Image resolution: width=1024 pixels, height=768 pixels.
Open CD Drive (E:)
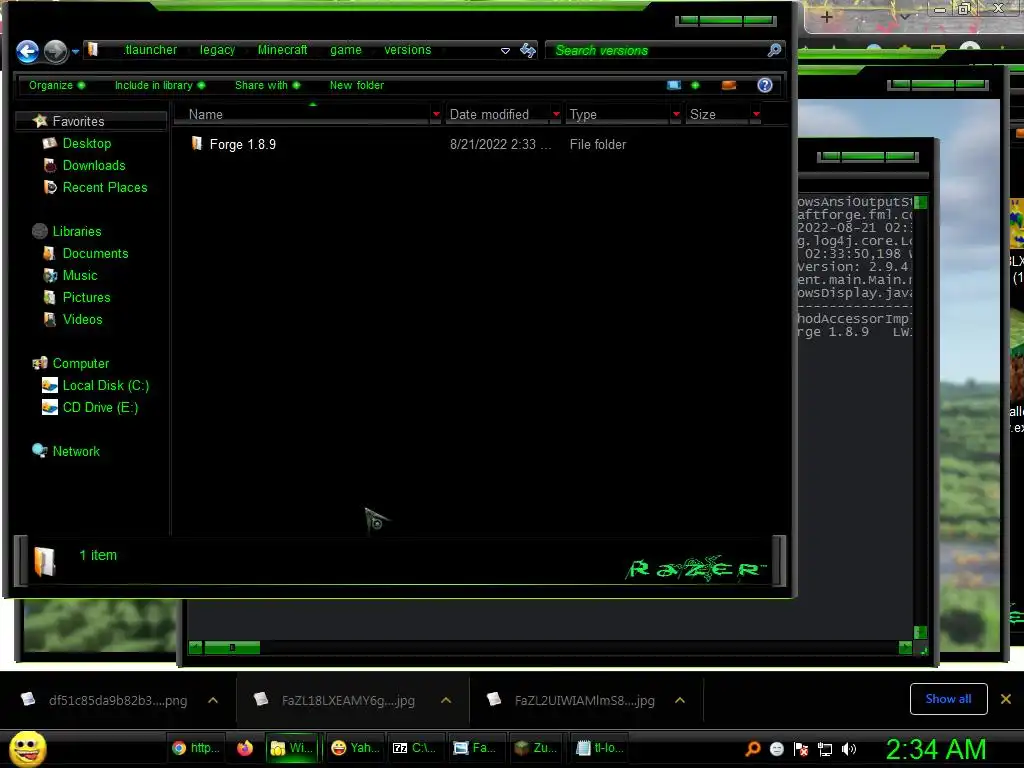coord(100,408)
